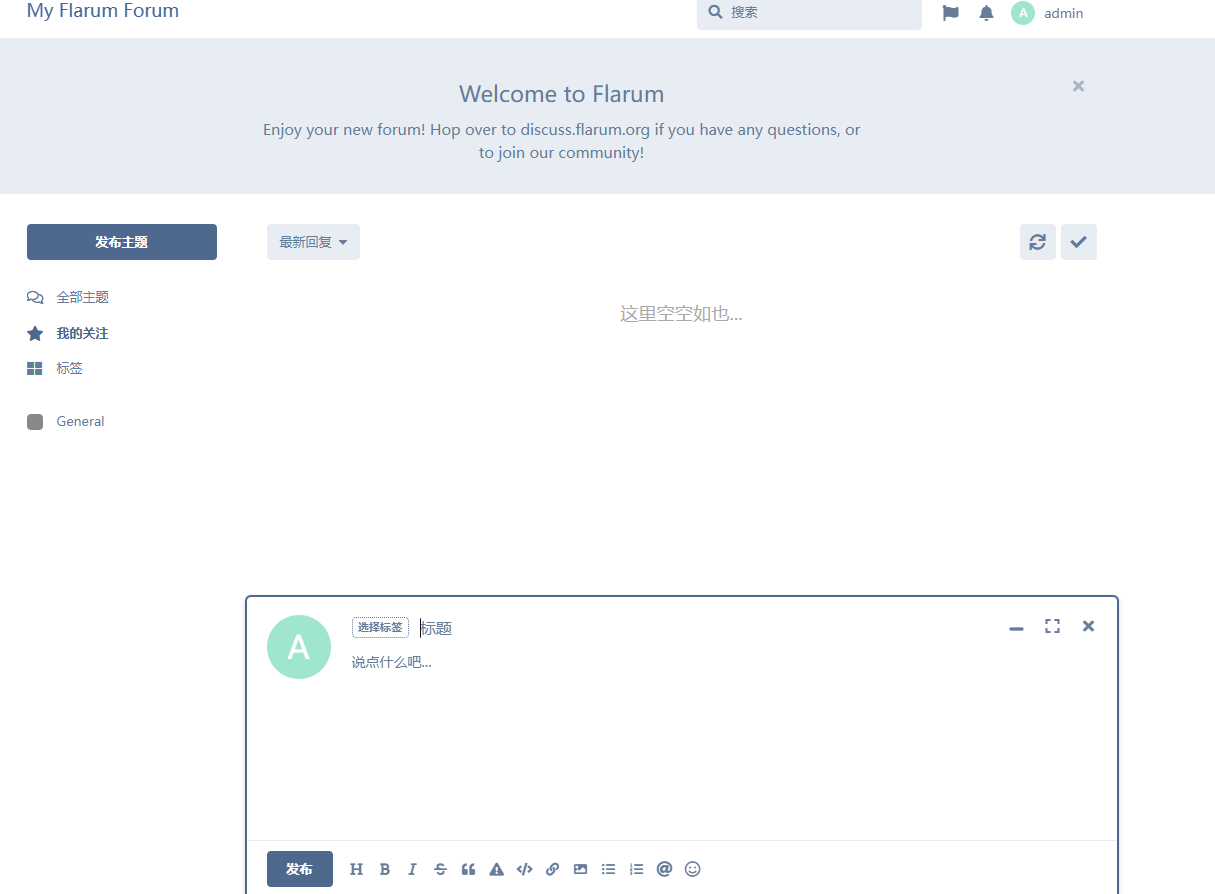Open the notifications bell

click(986, 13)
